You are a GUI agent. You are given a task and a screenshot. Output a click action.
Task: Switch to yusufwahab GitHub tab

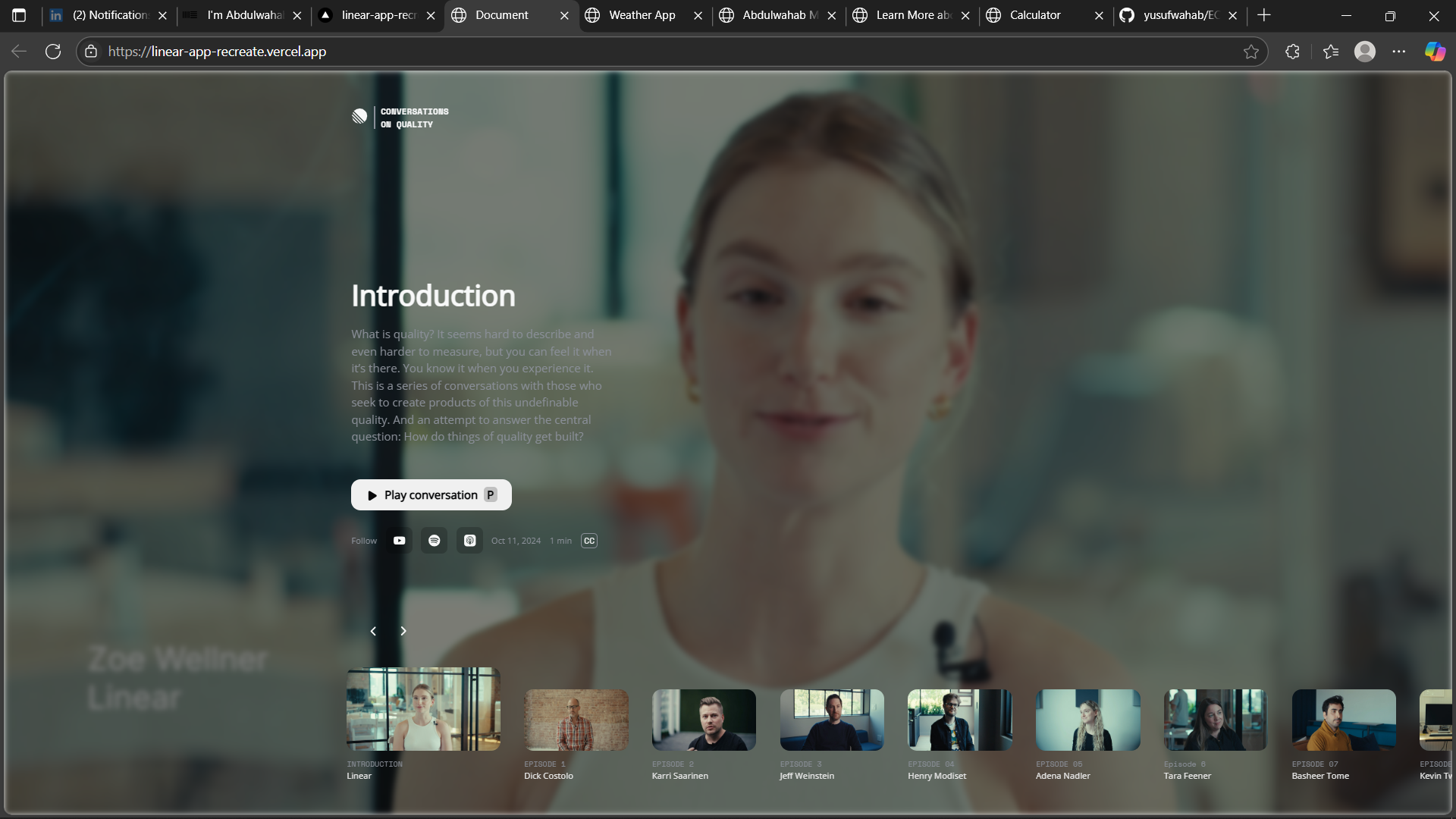[1180, 15]
